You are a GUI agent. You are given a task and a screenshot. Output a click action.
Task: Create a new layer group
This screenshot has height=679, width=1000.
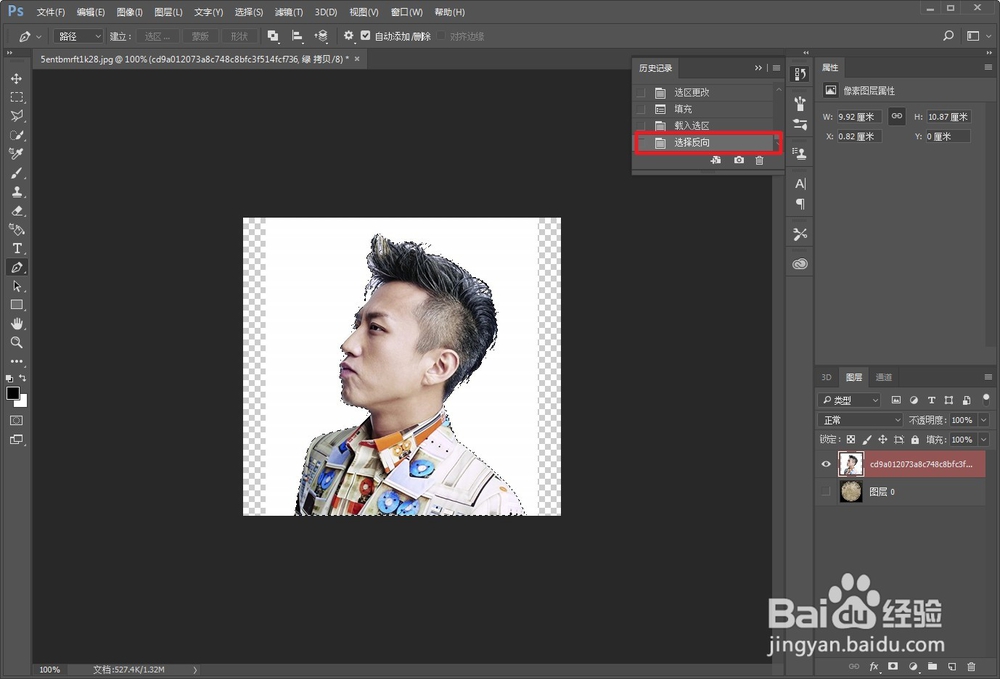932,666
